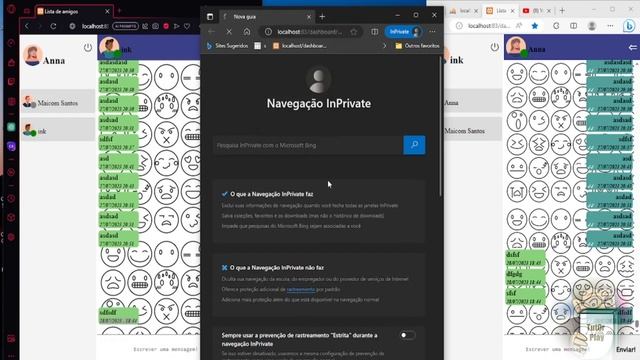Open Sites Sugeridos bookmark

(x=227, y=46)
